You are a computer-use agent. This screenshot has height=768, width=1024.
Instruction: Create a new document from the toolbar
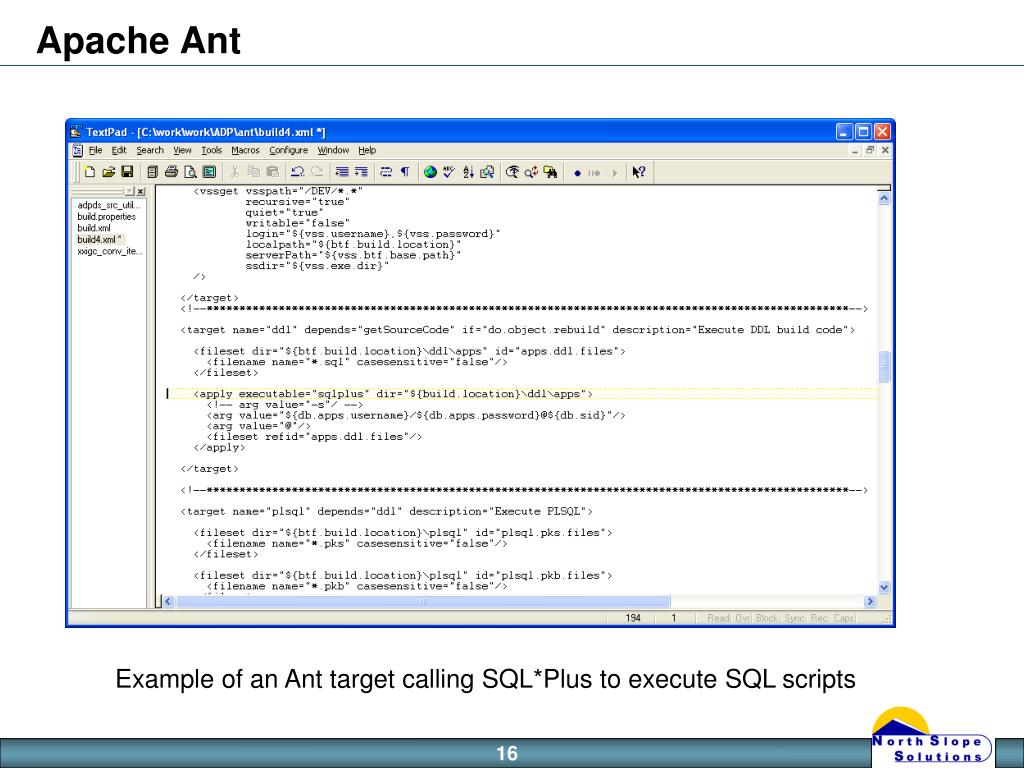point(90,172)
